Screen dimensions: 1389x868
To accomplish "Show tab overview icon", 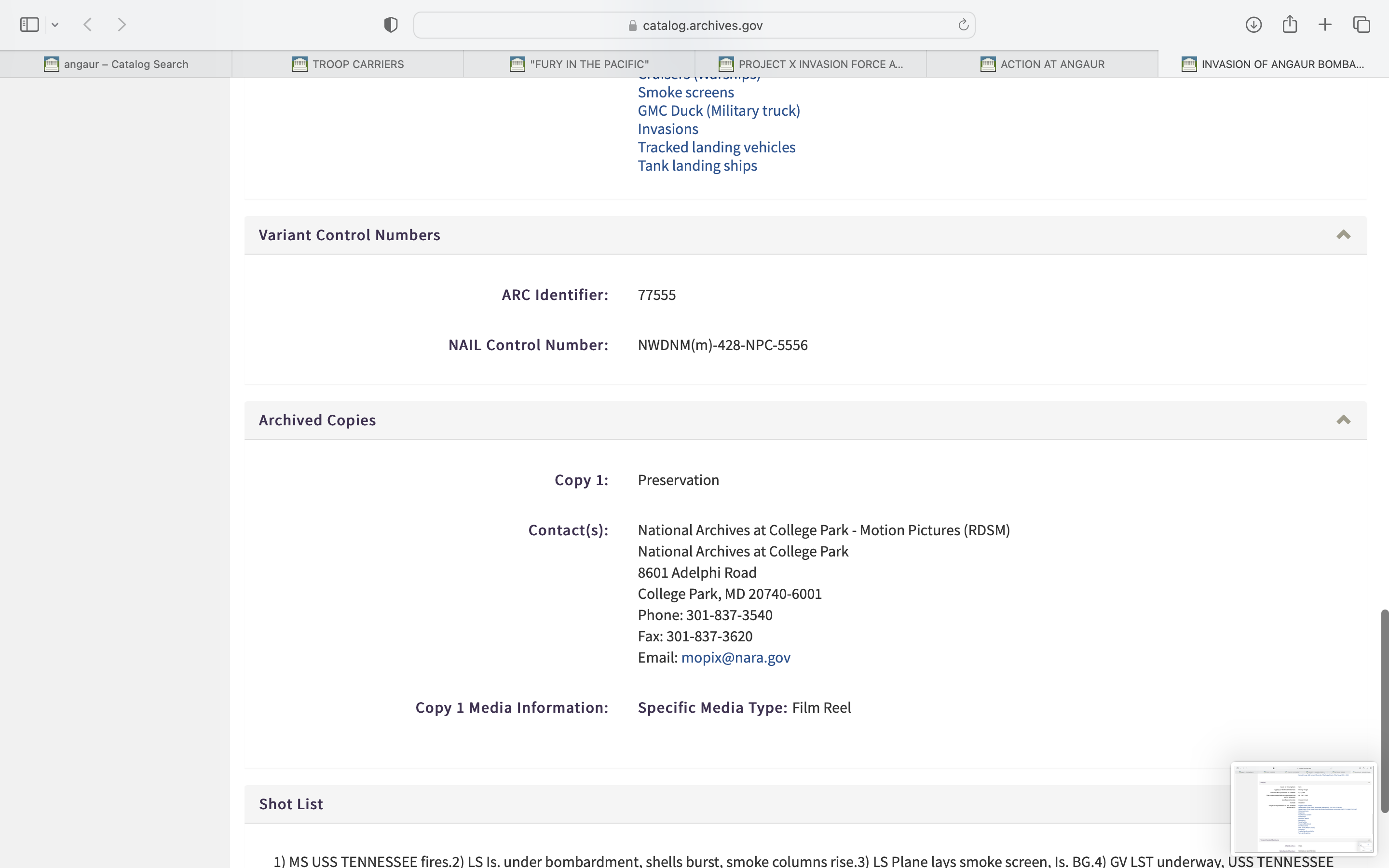I will tap(1362, 25).
